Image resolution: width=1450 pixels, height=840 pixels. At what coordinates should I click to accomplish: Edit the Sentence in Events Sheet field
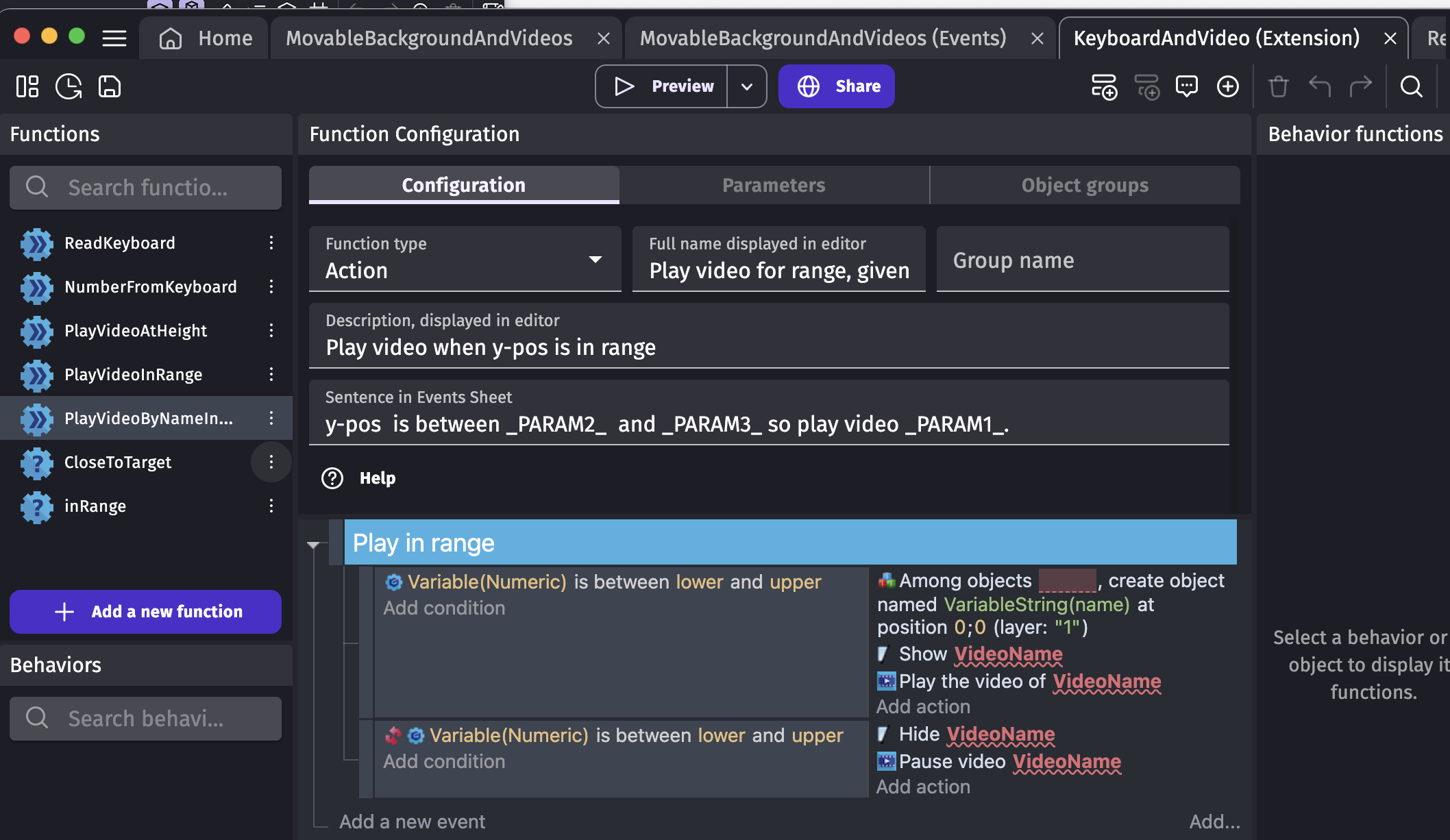tap(769, 412)
